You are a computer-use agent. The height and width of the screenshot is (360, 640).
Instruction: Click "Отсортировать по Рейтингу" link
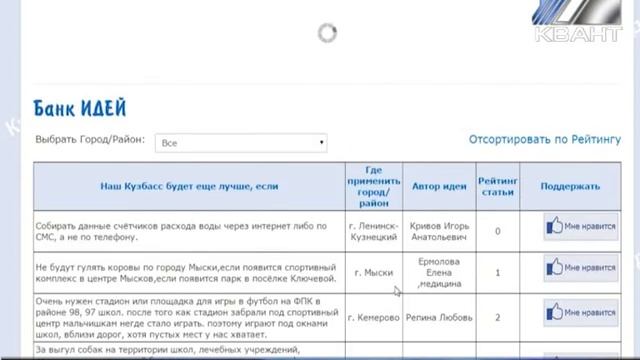click(544, 140)
